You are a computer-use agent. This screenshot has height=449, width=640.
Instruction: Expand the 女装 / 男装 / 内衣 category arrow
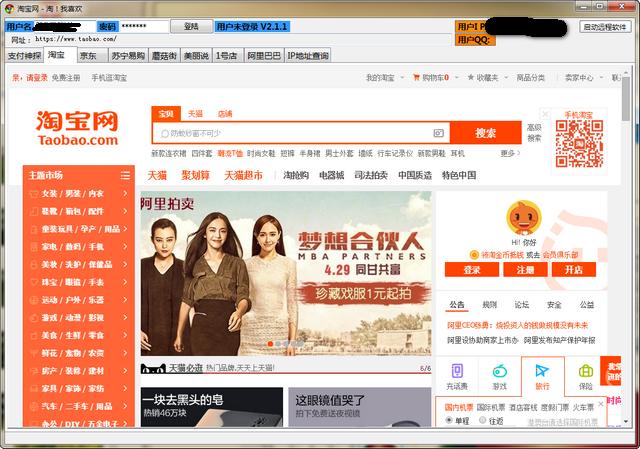pyautogui.click(x=125, y=193)
